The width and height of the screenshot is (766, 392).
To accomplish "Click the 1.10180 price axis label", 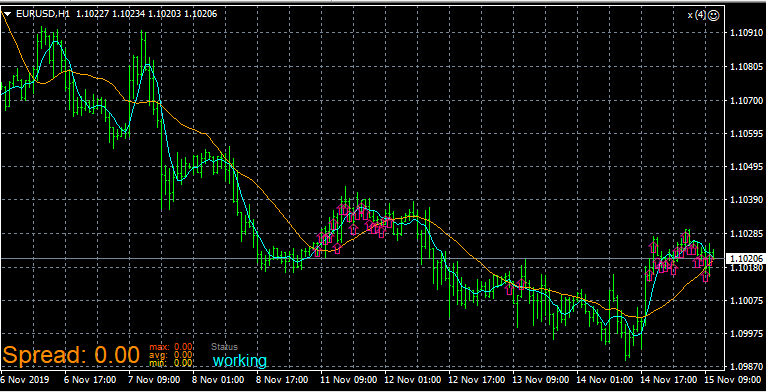I will point(746,268).
